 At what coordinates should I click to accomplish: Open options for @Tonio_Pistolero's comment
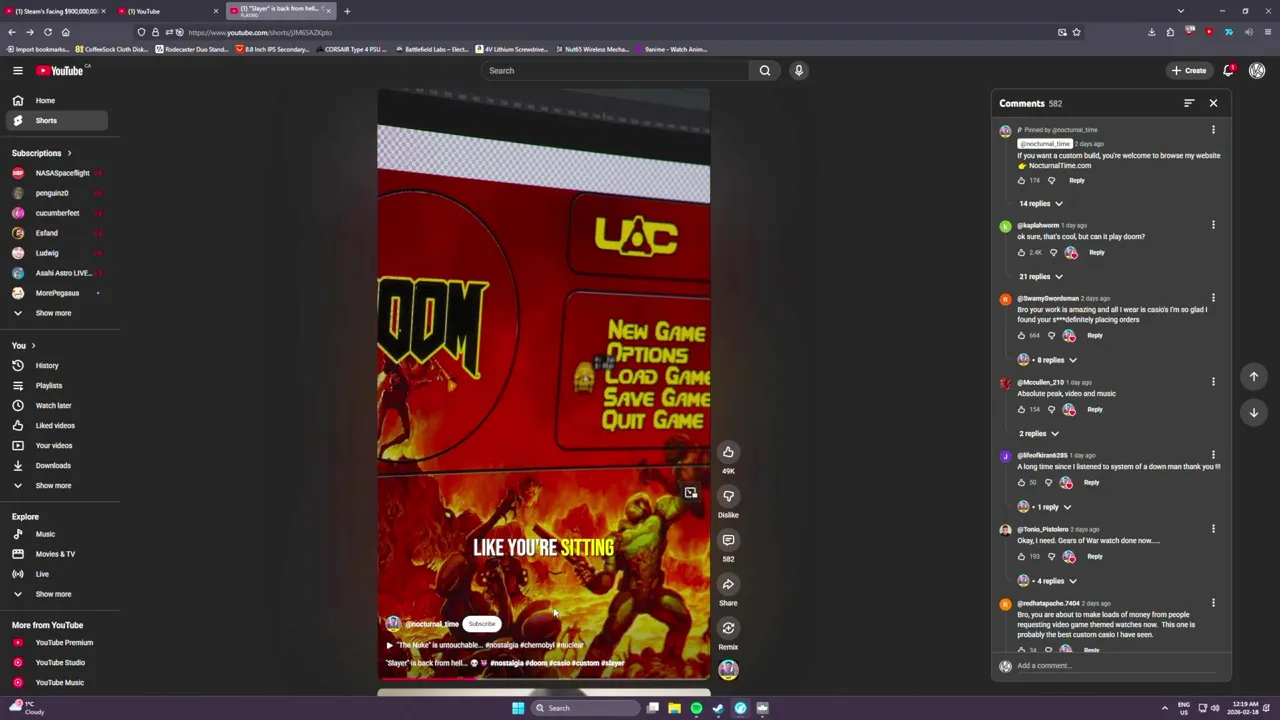1213,529
